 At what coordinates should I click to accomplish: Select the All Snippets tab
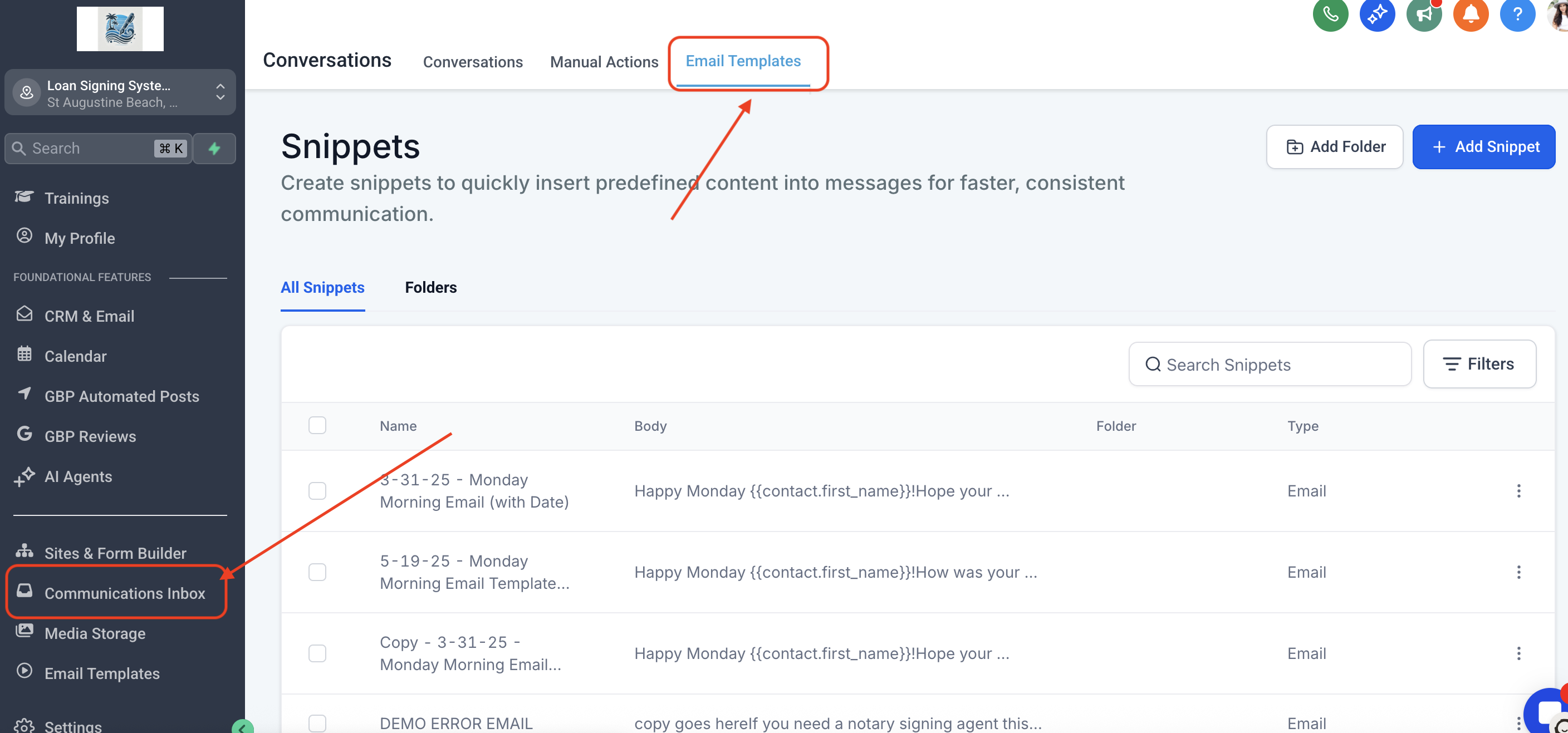322,287
